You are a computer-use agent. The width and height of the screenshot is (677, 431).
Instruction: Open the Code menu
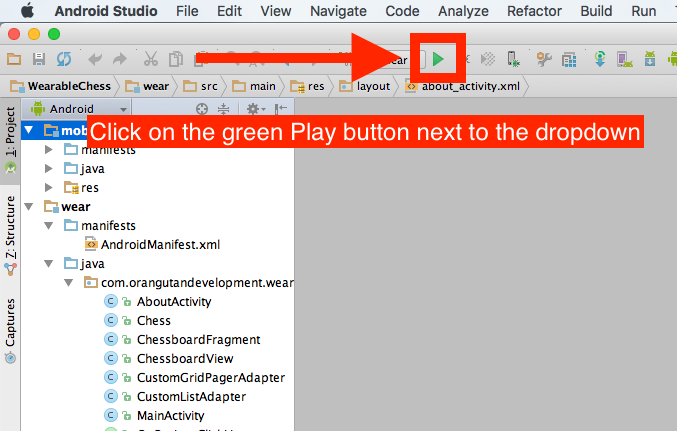(402, 11)
